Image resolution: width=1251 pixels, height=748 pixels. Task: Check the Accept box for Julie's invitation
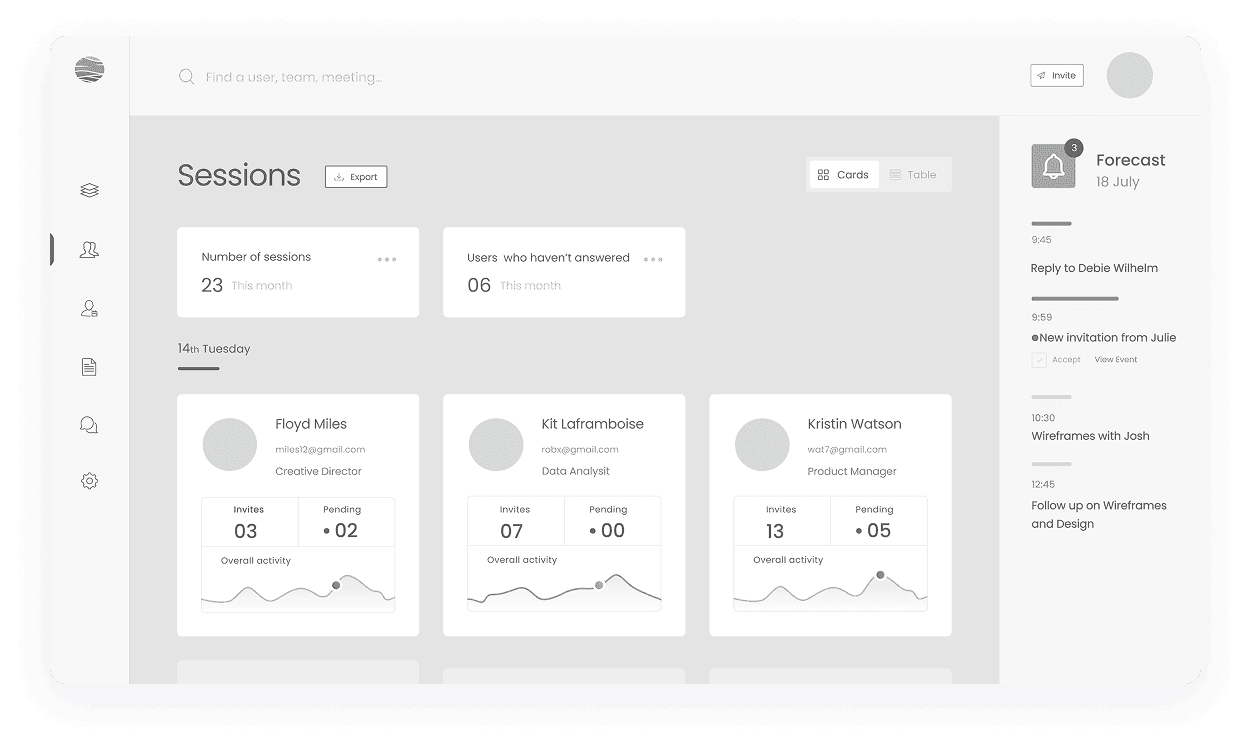tap(1039, 359)
